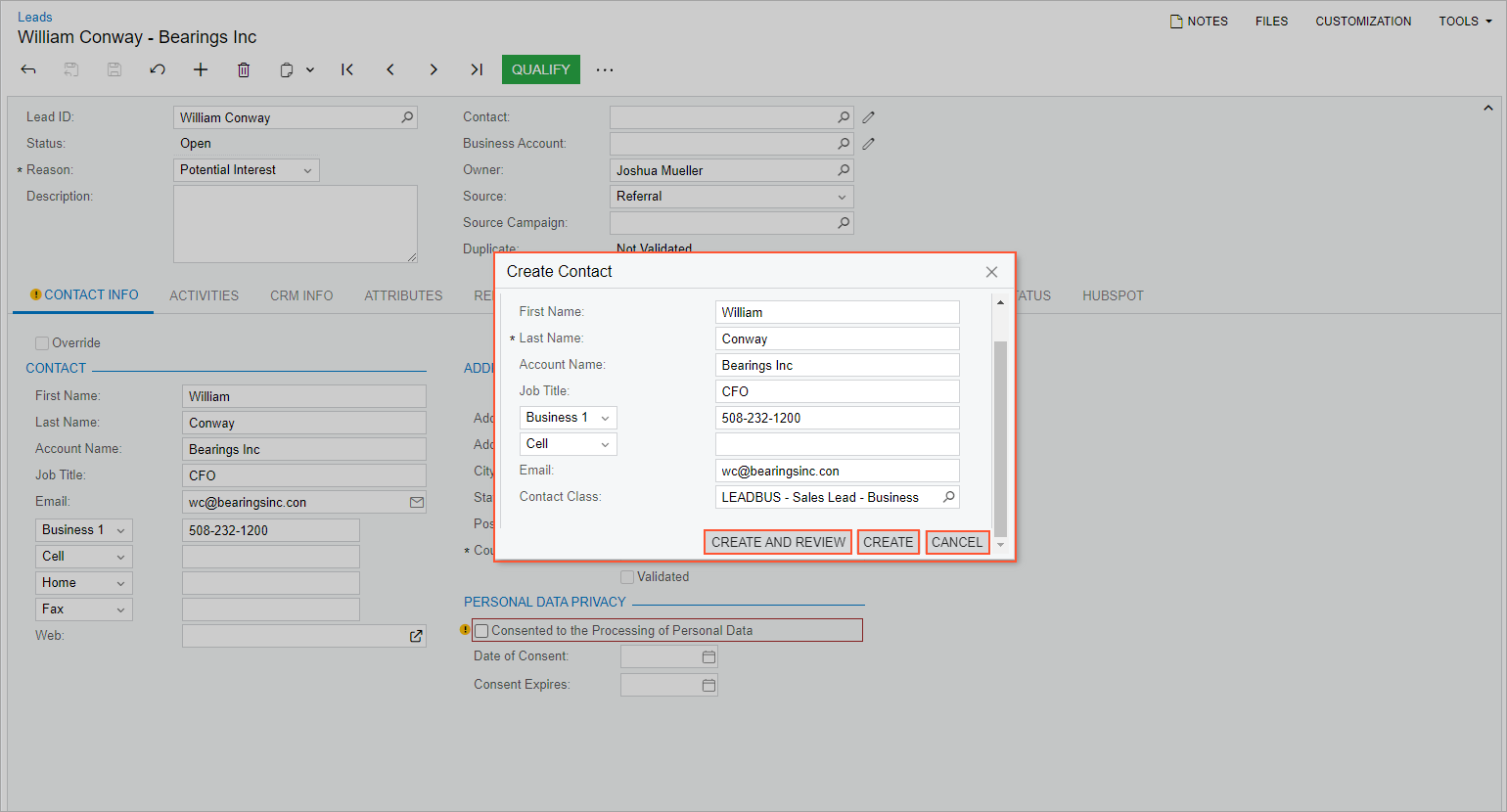
Task: Open the more actions ellipsis menu
Action: 605,69
